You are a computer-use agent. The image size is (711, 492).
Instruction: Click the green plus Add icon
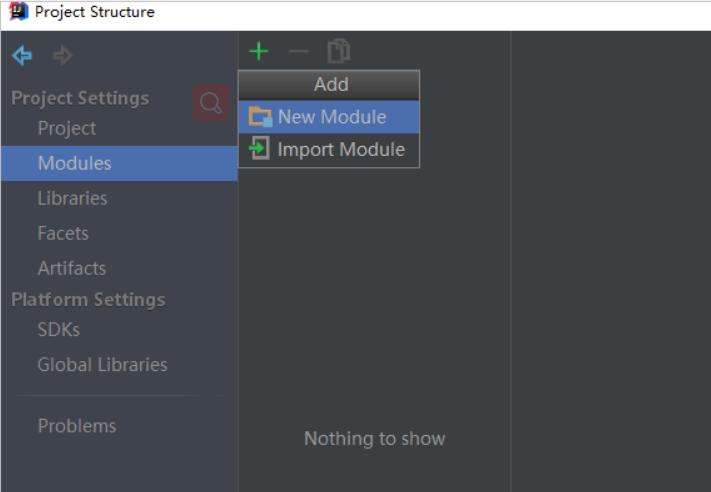(258, 51)
